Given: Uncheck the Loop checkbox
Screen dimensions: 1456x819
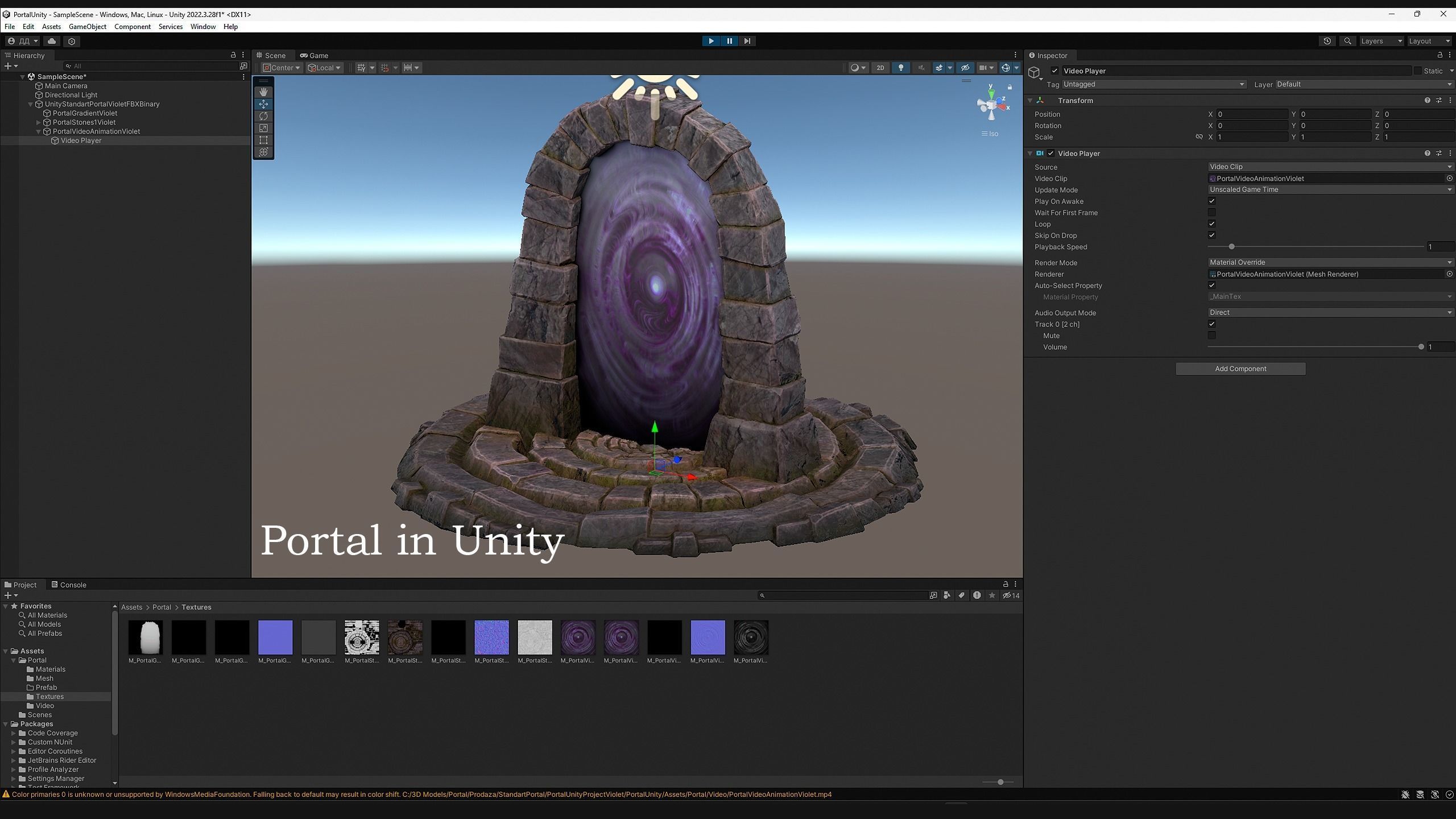Looking at the screenshot, I should pyautogui.click(x=1211, y=224).
